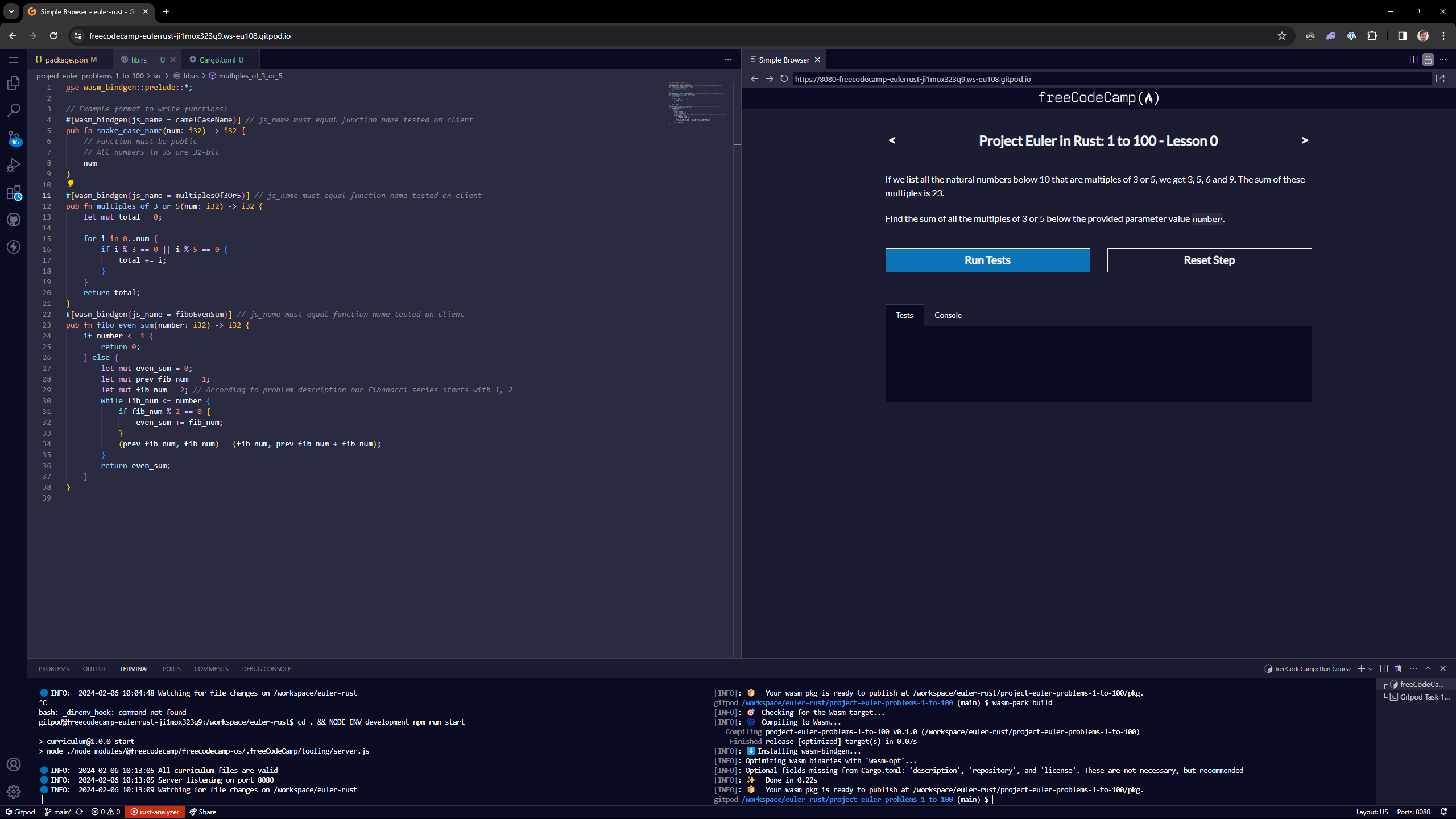Click the Explorer sidebar icon
This screenshot has height=819, width=1456.
[15, 82]
